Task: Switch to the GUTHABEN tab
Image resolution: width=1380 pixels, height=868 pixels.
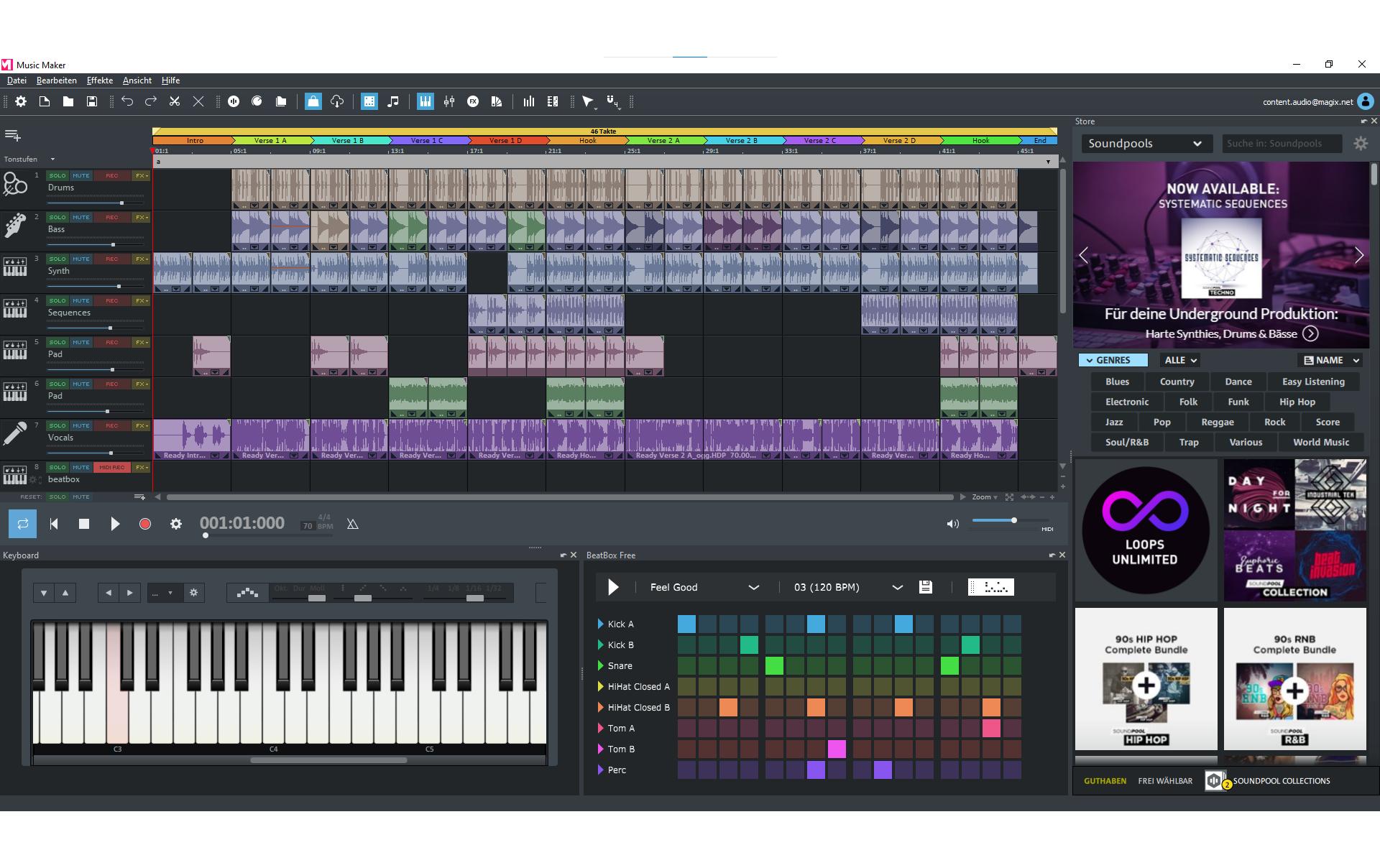Action: [x=1105, y=781]
